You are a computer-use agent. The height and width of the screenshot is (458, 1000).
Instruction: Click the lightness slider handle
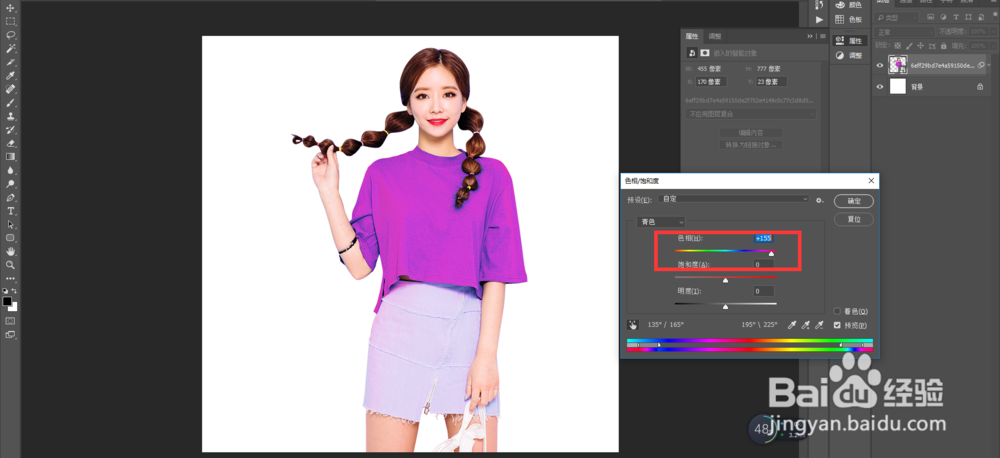(x=725, y=307)
